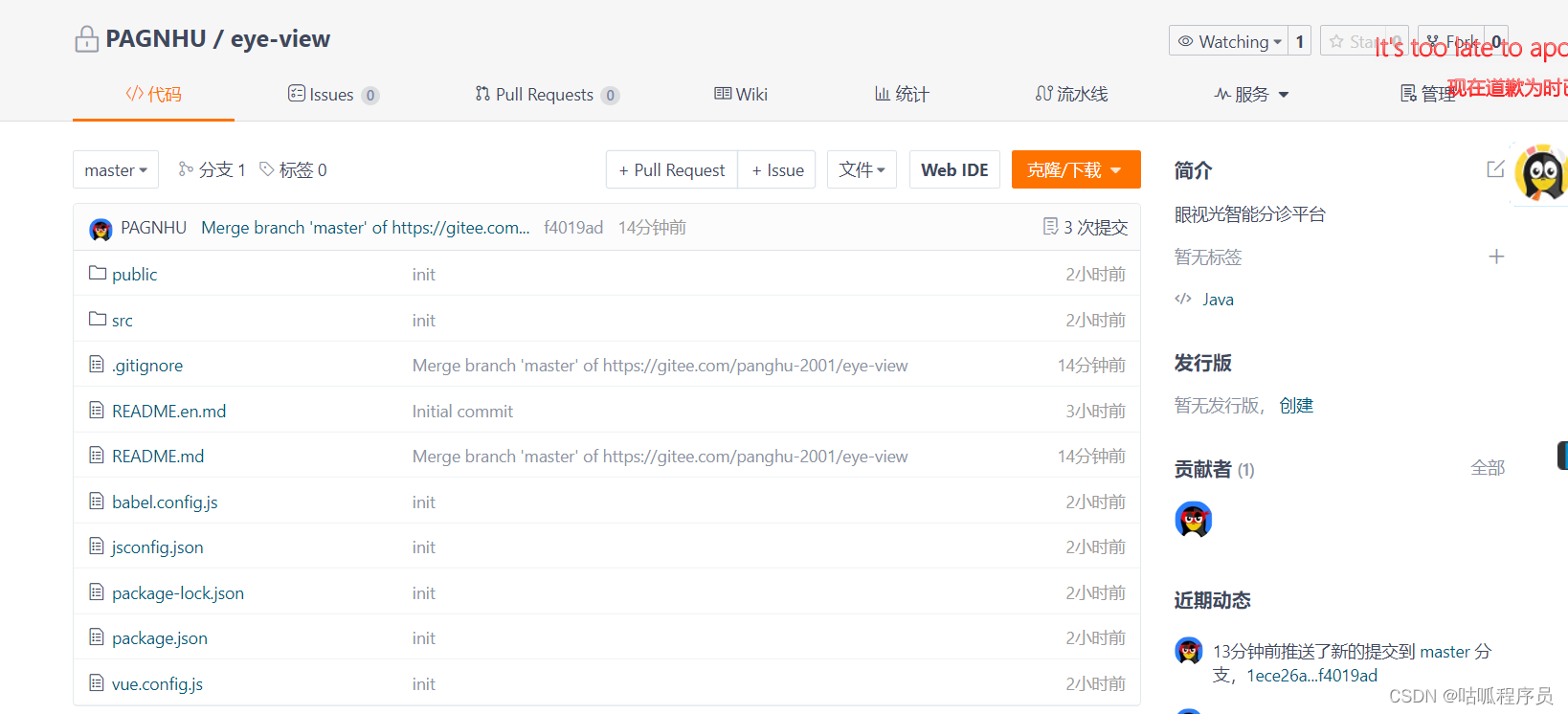
Task: Create a new Pull Request
Action: (x=672, y=169)
